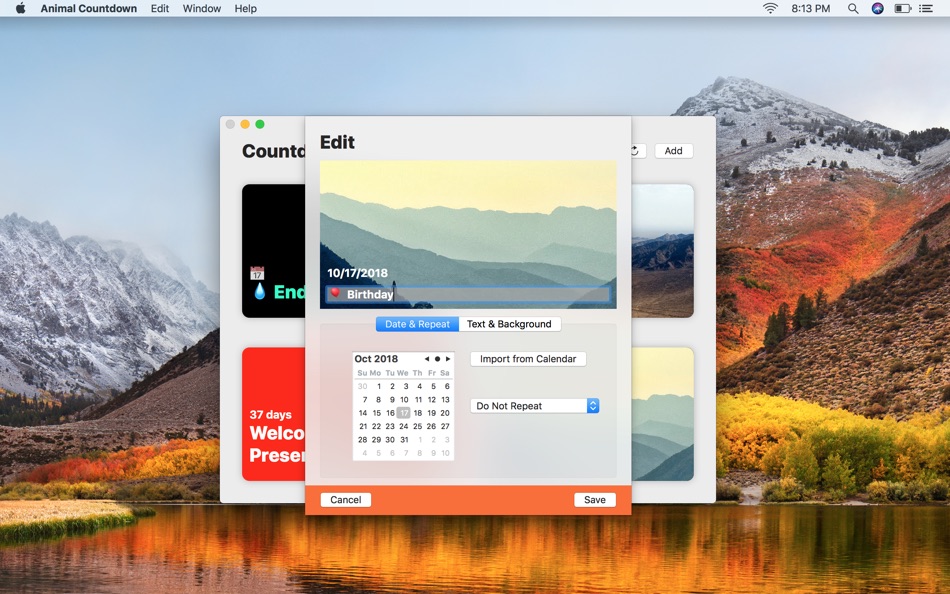
Task: Go to next month in calendar
Action: (x=448, y=359)
